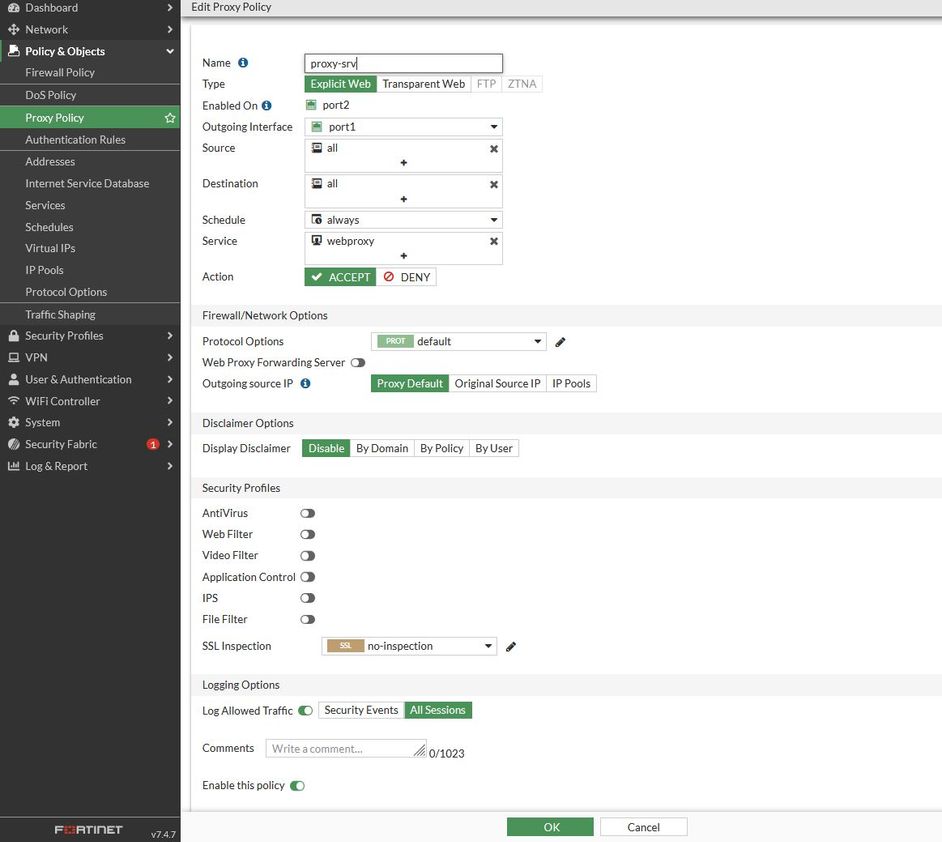Enable the File Filter toggle
The height and width of the screenshot is (842, 942).
(308, 619)
